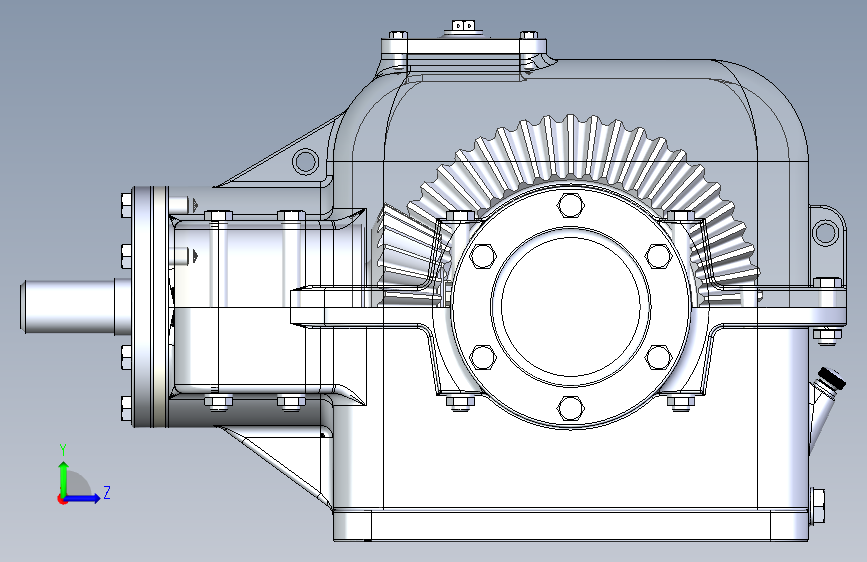Select the split-flange bolt at the bearing seat's lower left
Image resolution: width=867 pixels, height=562 pixels.
tap(460, 403)
